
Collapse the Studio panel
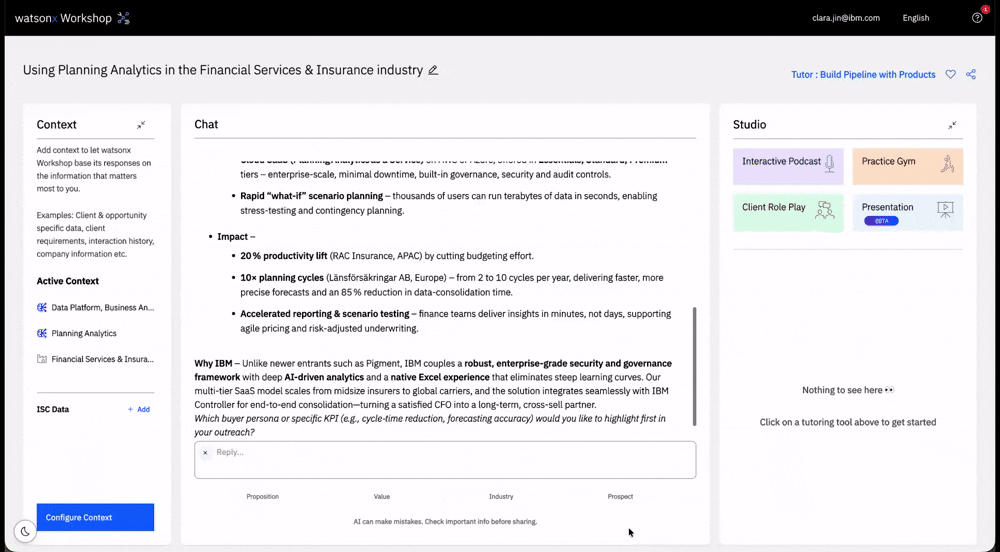coord(952,125)
